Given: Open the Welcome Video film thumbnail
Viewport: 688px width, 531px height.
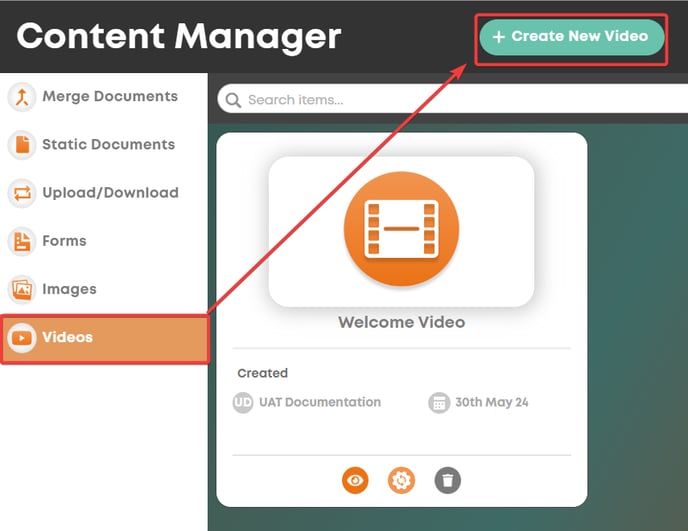Looking at the screenshot, I should click(x=401, y=232).
